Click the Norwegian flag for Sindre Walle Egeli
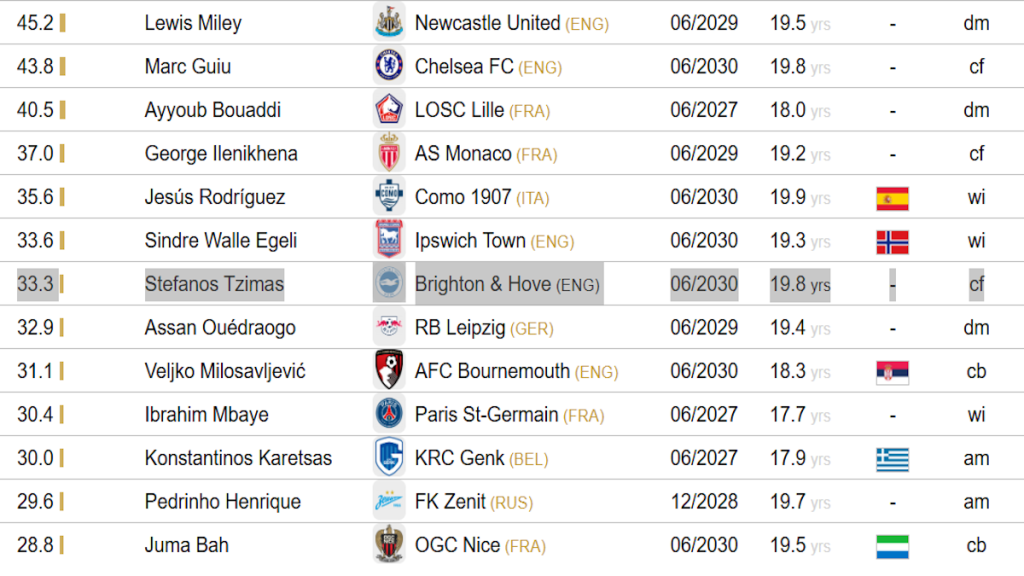Screen dimensions: 1024x576 [x=892, y=241]
